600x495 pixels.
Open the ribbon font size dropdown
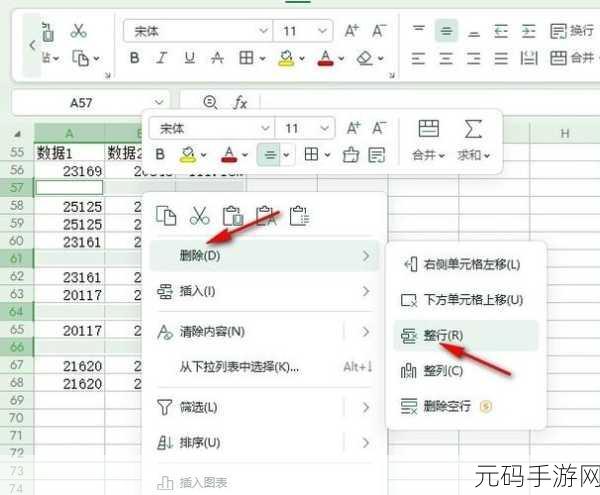[323, 30]
